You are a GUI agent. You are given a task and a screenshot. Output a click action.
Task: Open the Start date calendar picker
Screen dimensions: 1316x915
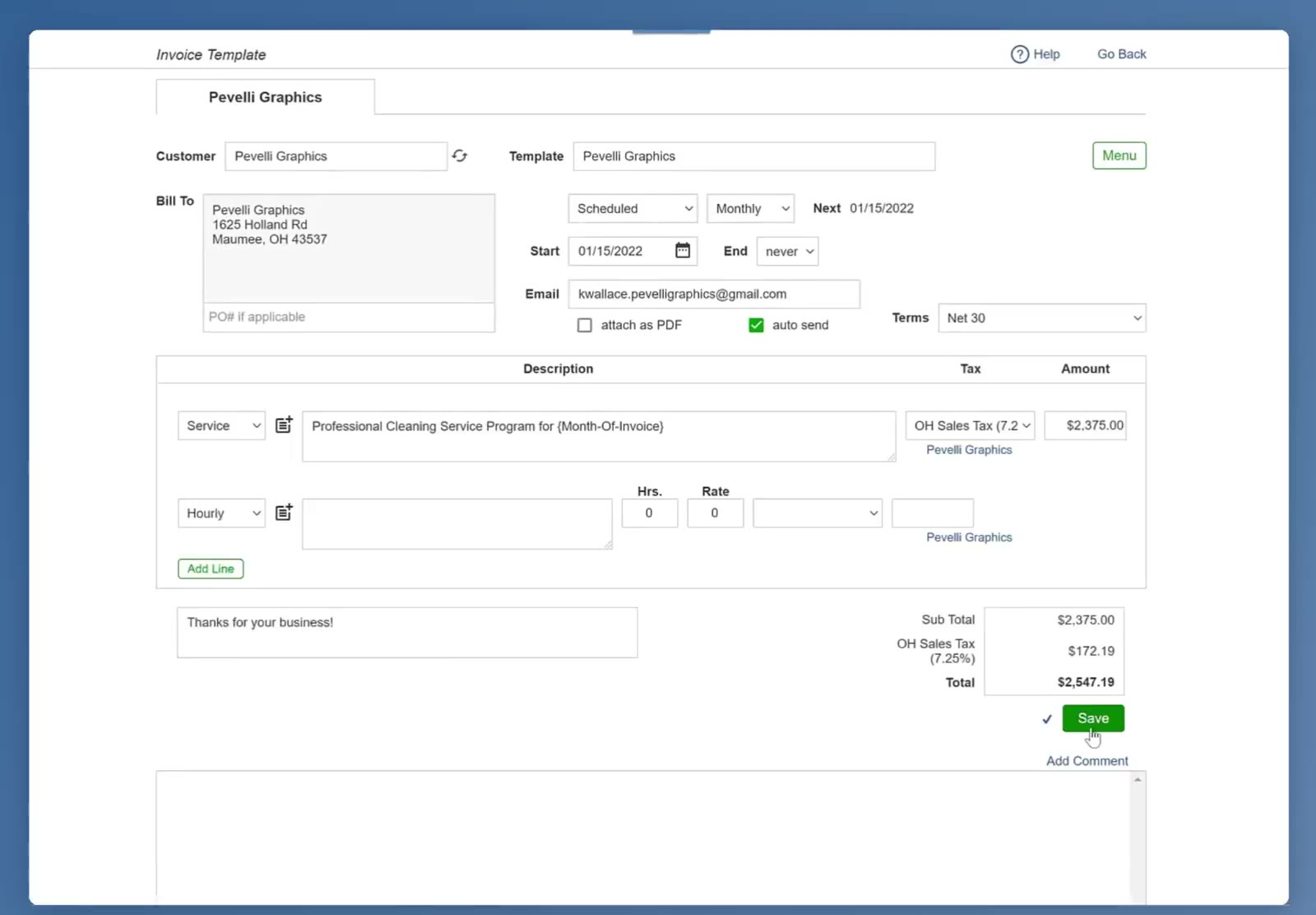[683, 250]
